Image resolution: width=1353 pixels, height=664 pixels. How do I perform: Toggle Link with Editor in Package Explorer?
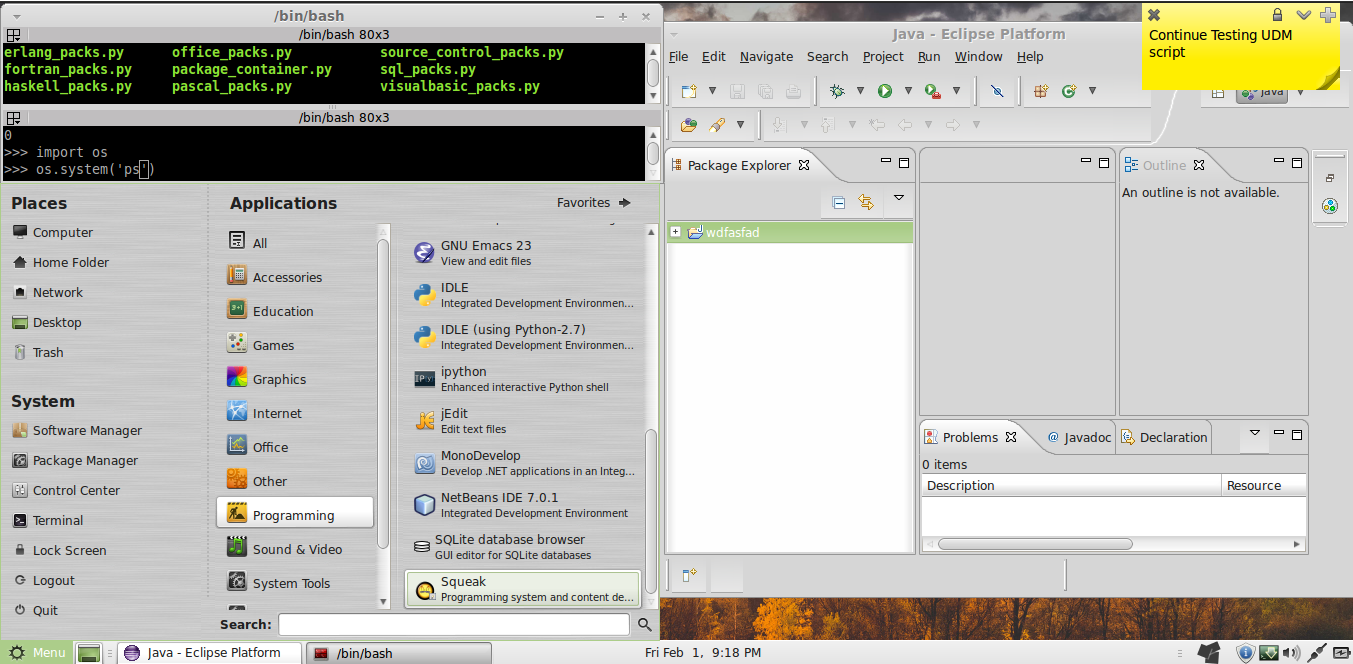868,202
